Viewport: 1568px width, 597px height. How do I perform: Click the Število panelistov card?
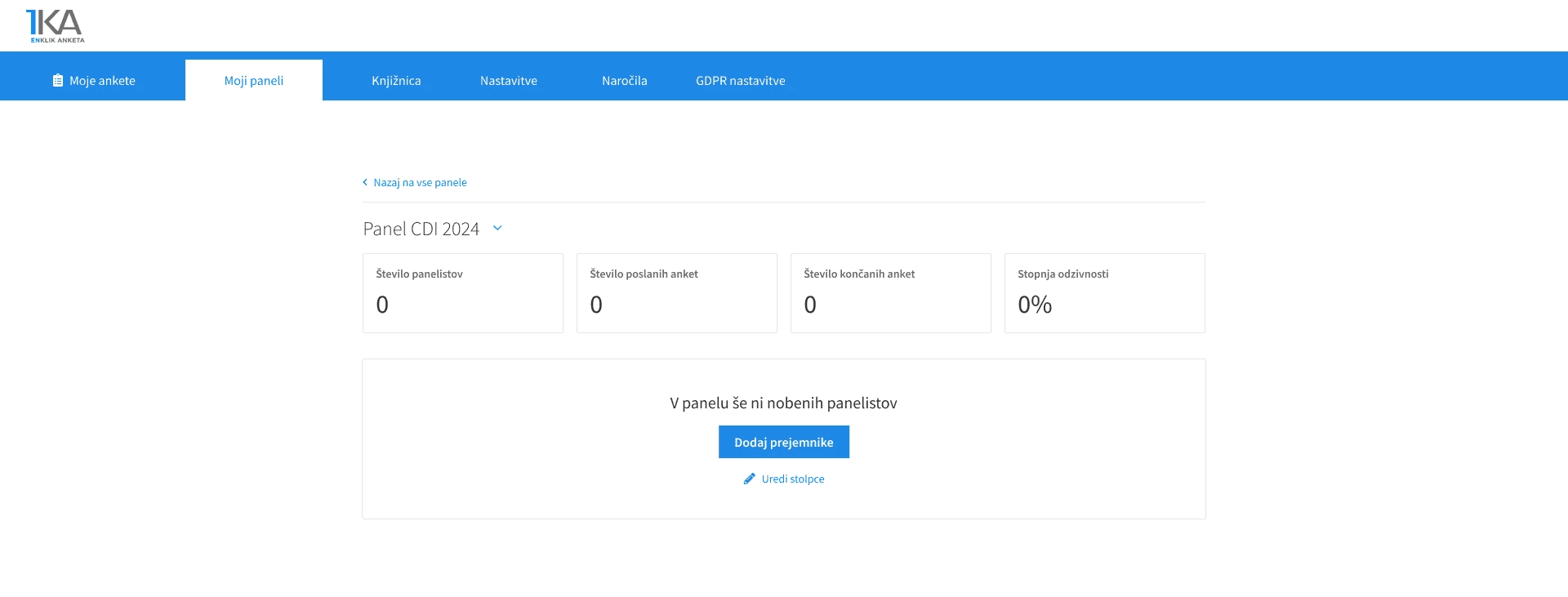point(463,293)
